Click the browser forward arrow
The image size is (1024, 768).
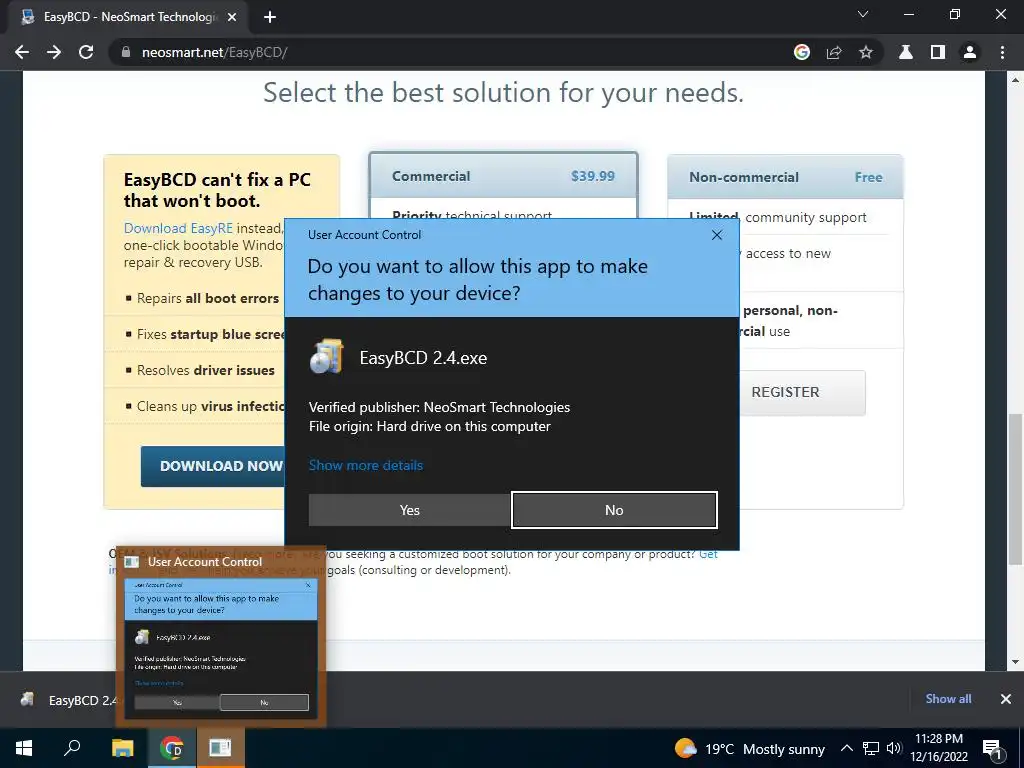[54, 52]
